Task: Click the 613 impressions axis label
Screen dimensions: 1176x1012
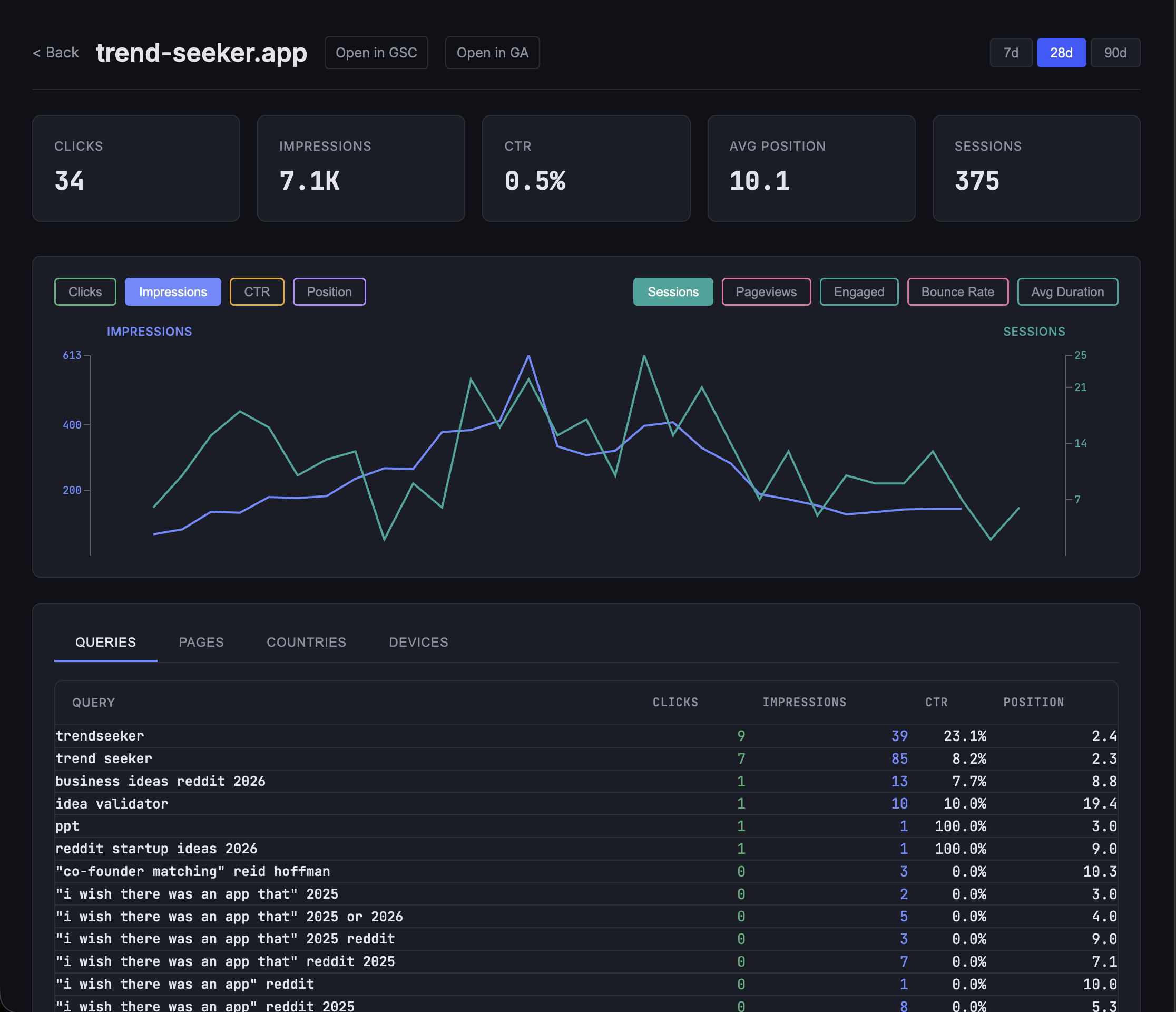Action: click(72, 355)
